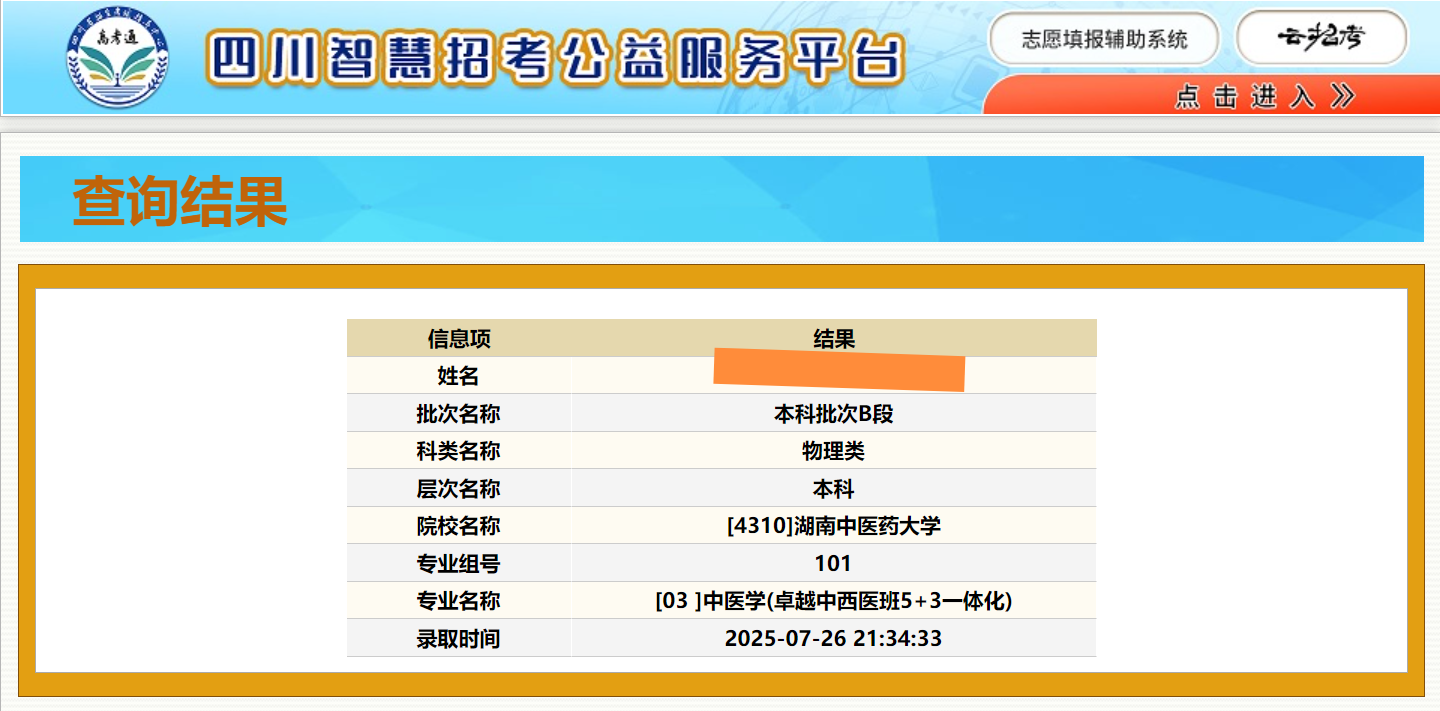The height and width of the screenshot is (711, 1440).
Task: Click the 高考通 circular logo
Action: [x=118, y=58]
